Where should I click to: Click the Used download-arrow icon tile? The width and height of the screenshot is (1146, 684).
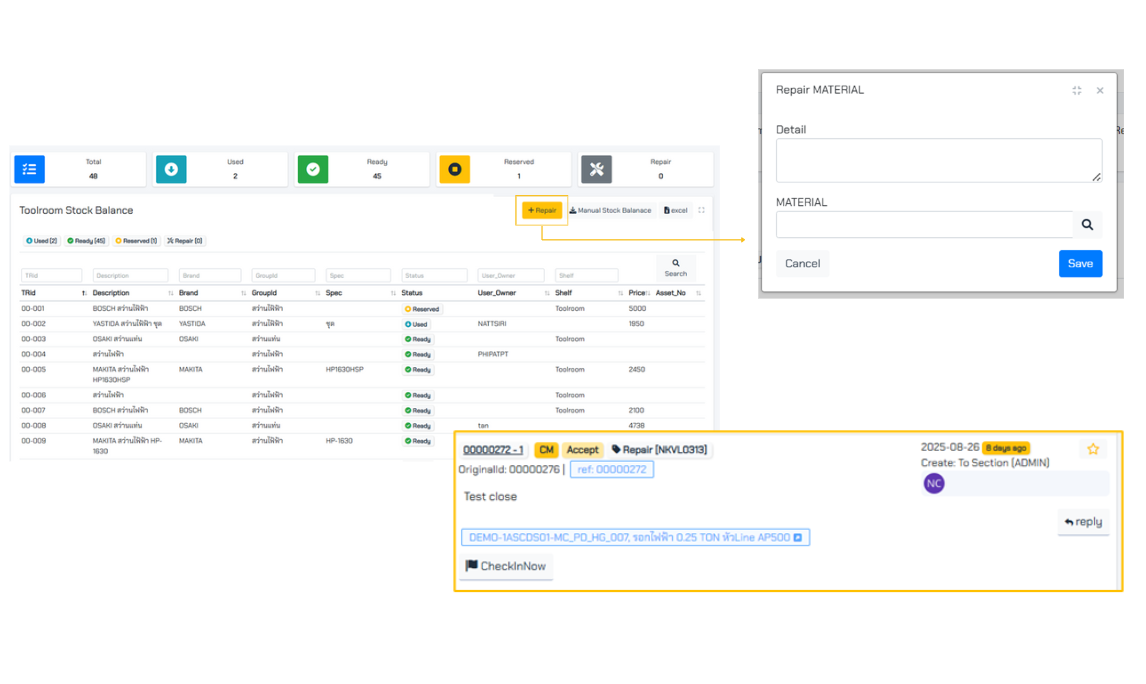[x=171, y=169]
